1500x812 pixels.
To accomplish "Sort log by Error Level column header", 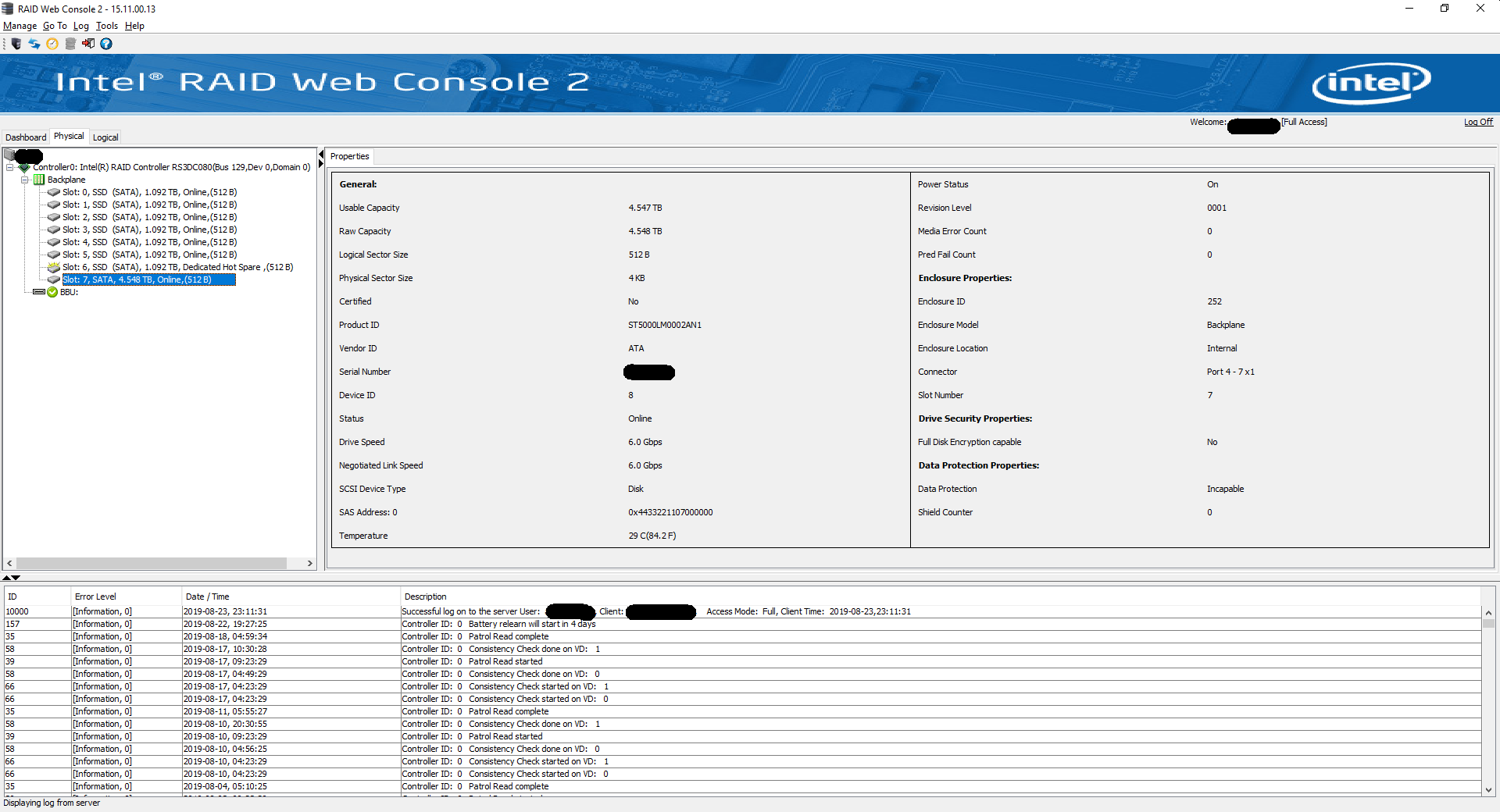I will tap(127, 597).
